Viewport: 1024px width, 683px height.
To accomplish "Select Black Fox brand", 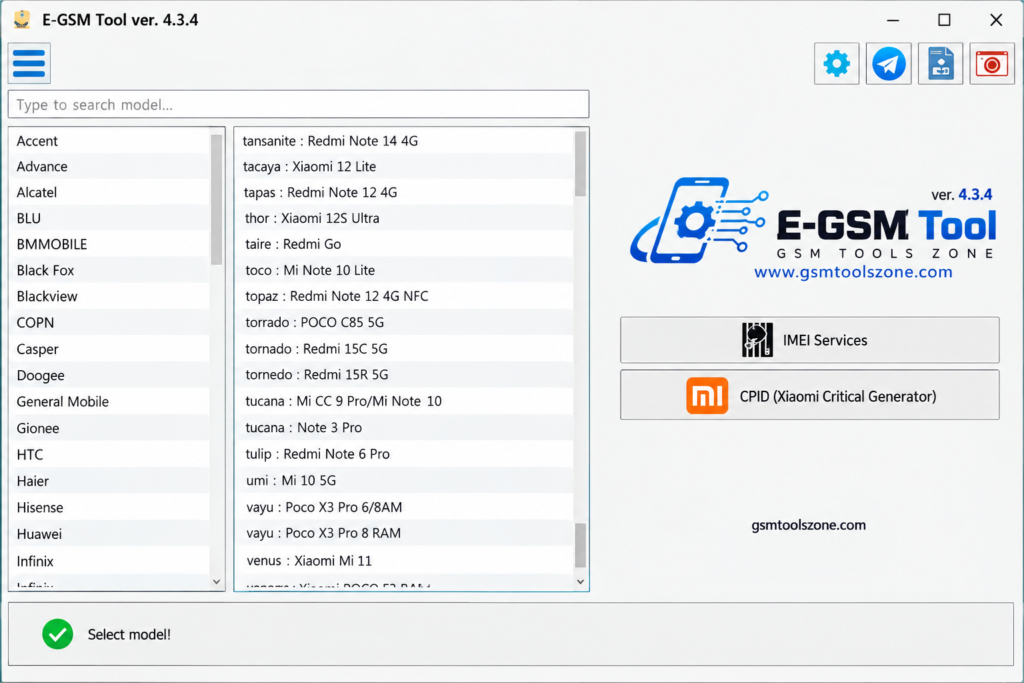I will [109, 270].
